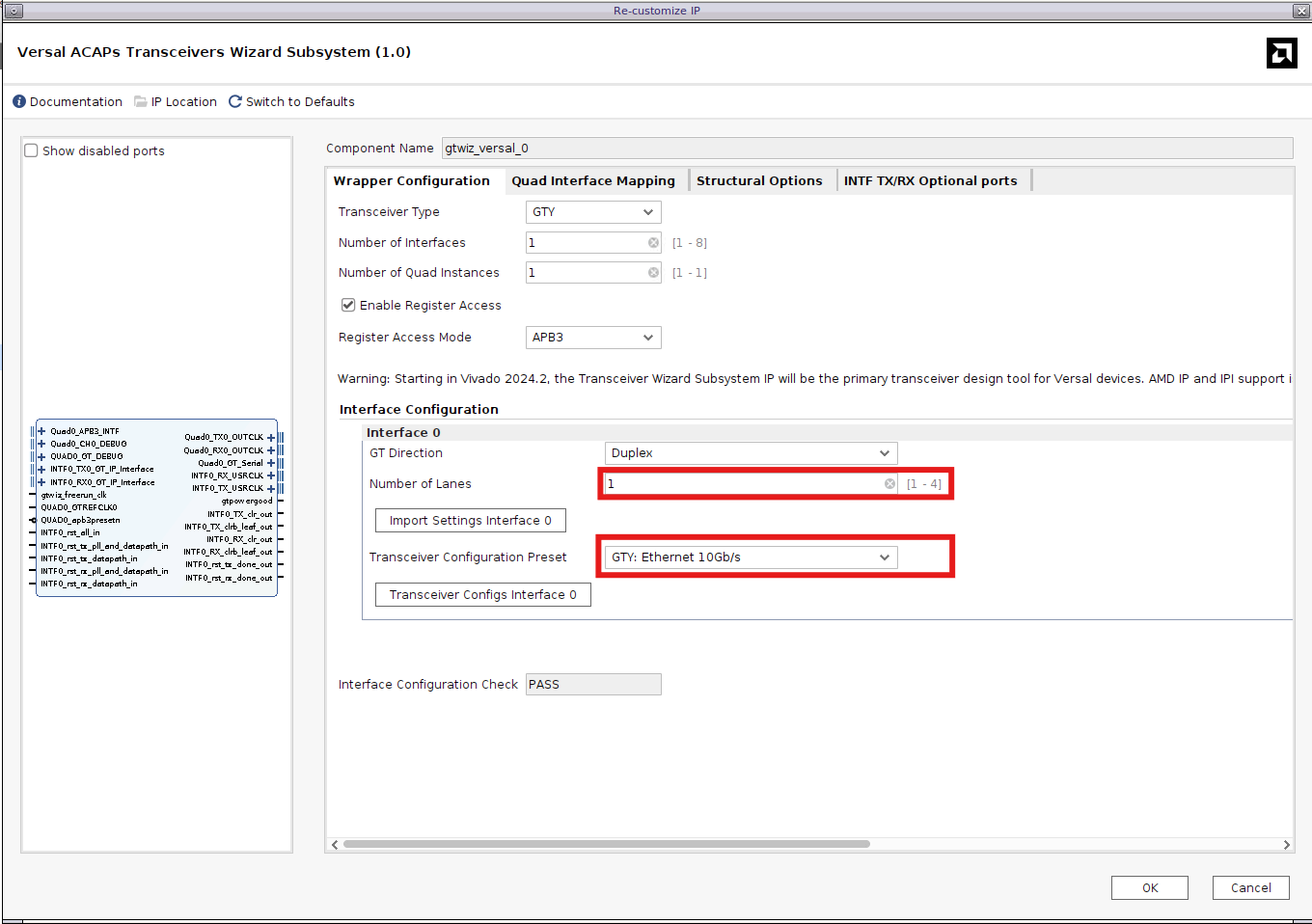Open the GT Direction dropdown
The height and width of the screenshot is (924, 1312).
coord(751,453)
